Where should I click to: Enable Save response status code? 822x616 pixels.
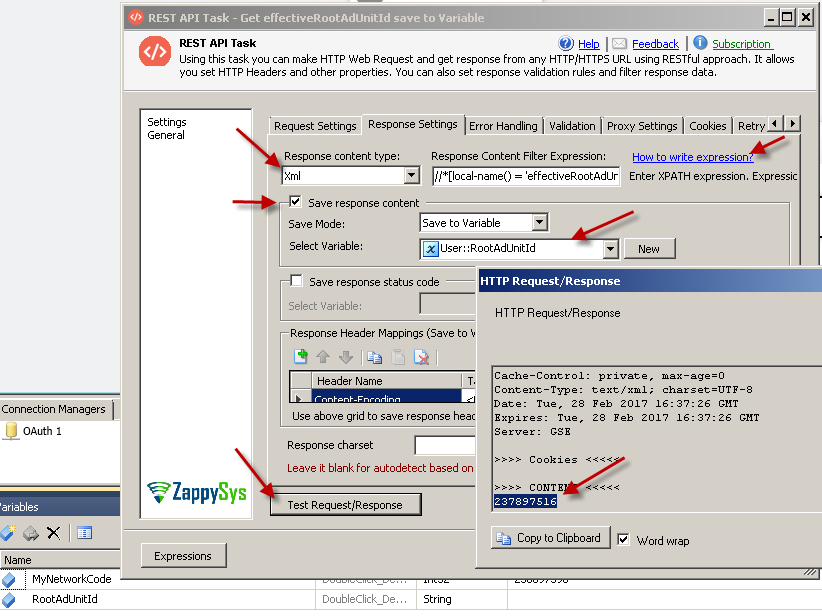pos(294,281)
